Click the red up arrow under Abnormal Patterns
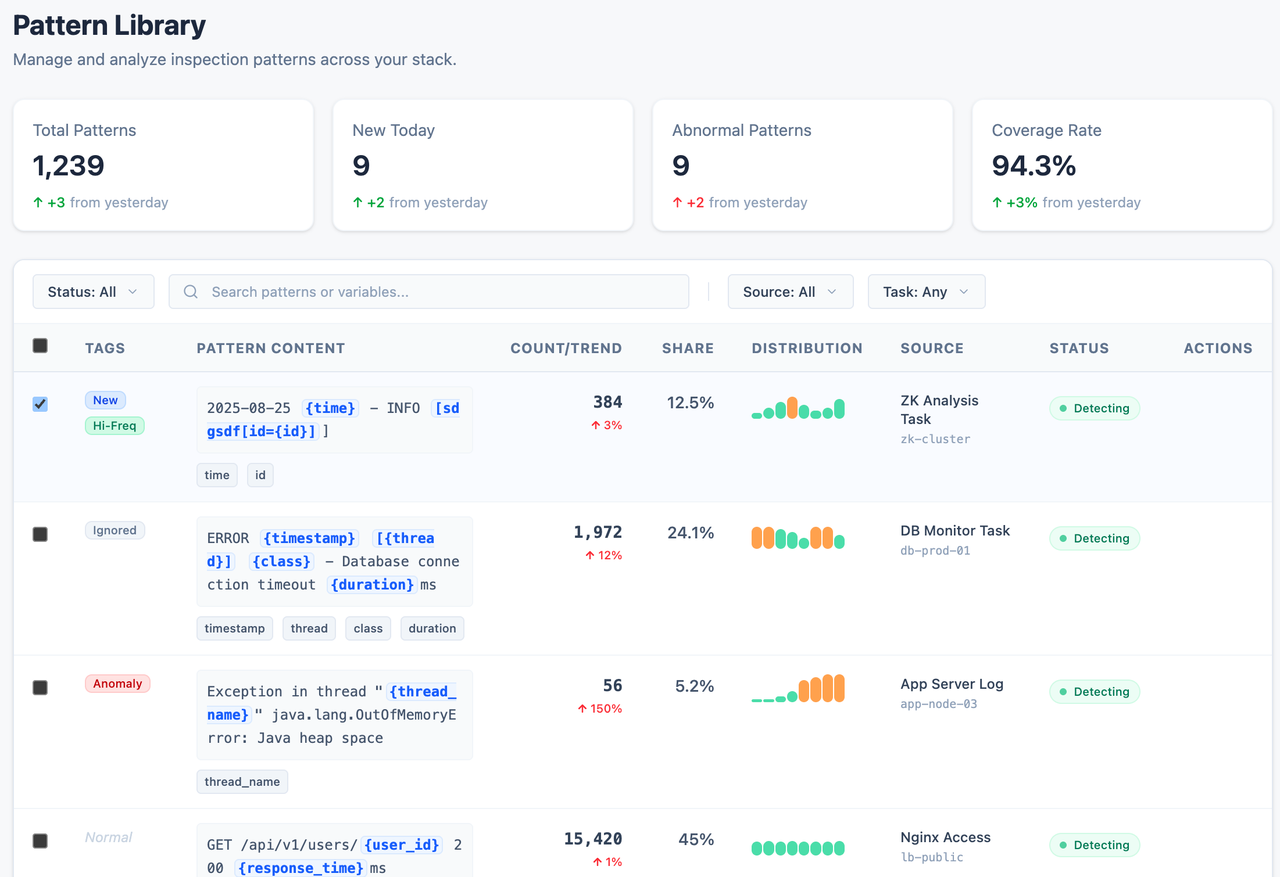Image resolution: width=1280 pixels, height=877 pixels. (x=677, y=203)
